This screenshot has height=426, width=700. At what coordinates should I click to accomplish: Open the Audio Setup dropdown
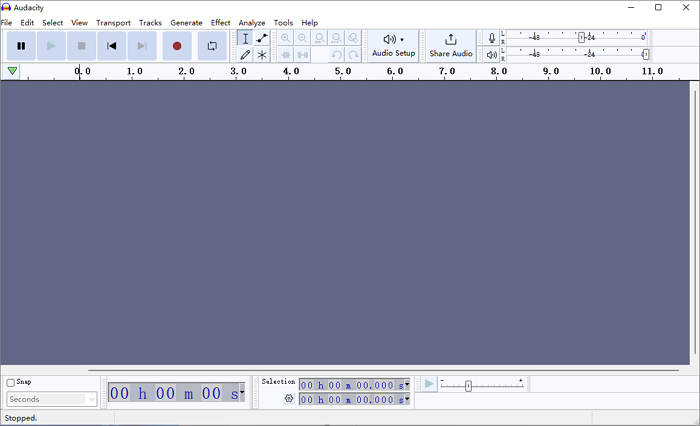point(393,45)
